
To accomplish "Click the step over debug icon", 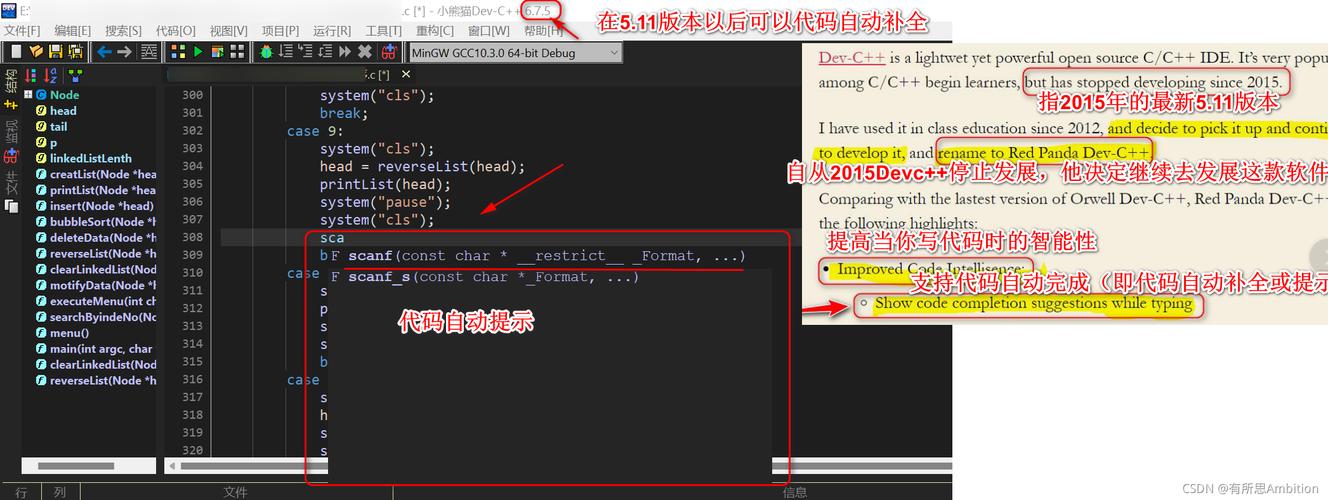I will coord(285,52).
